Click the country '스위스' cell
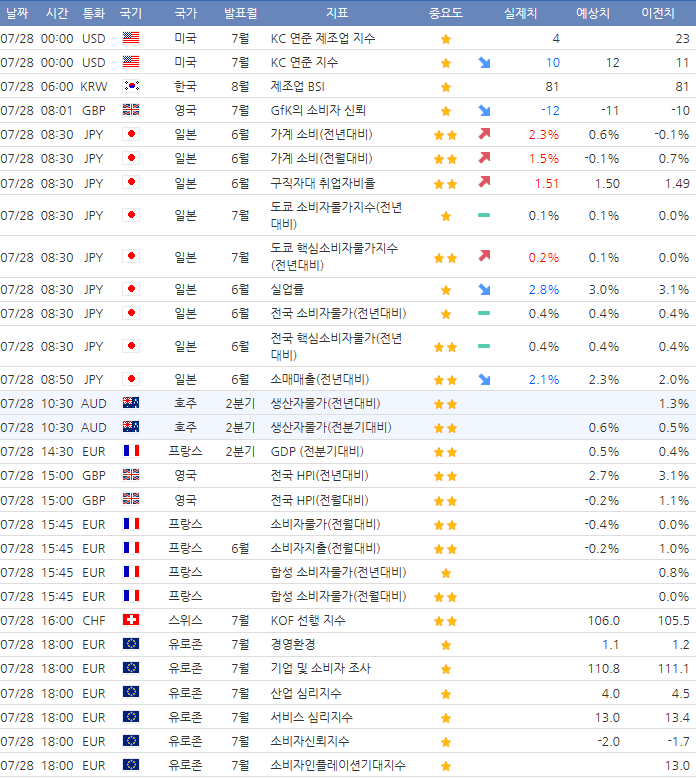 tap(185, 620)
